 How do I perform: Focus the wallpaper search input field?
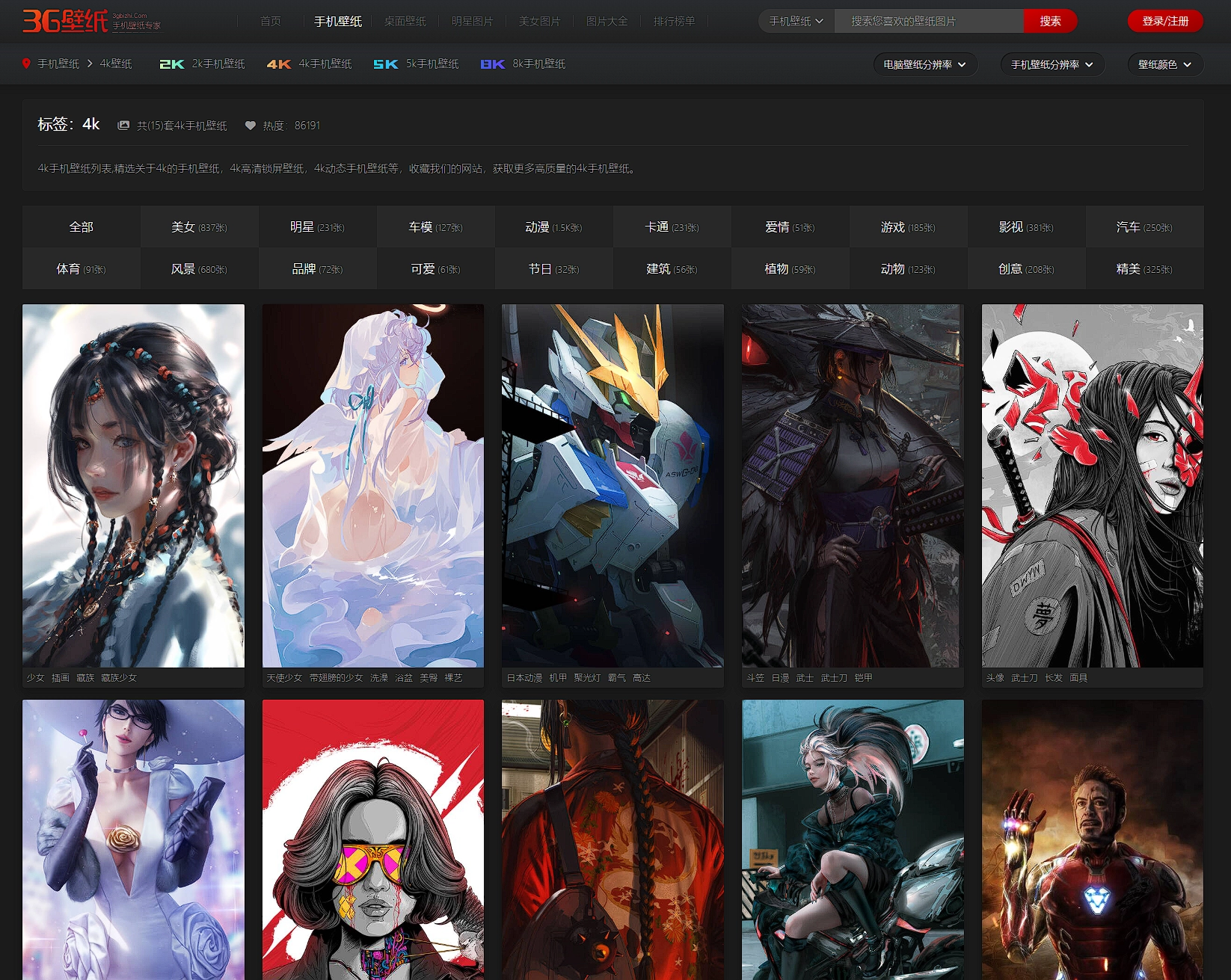tap(928, 21)
